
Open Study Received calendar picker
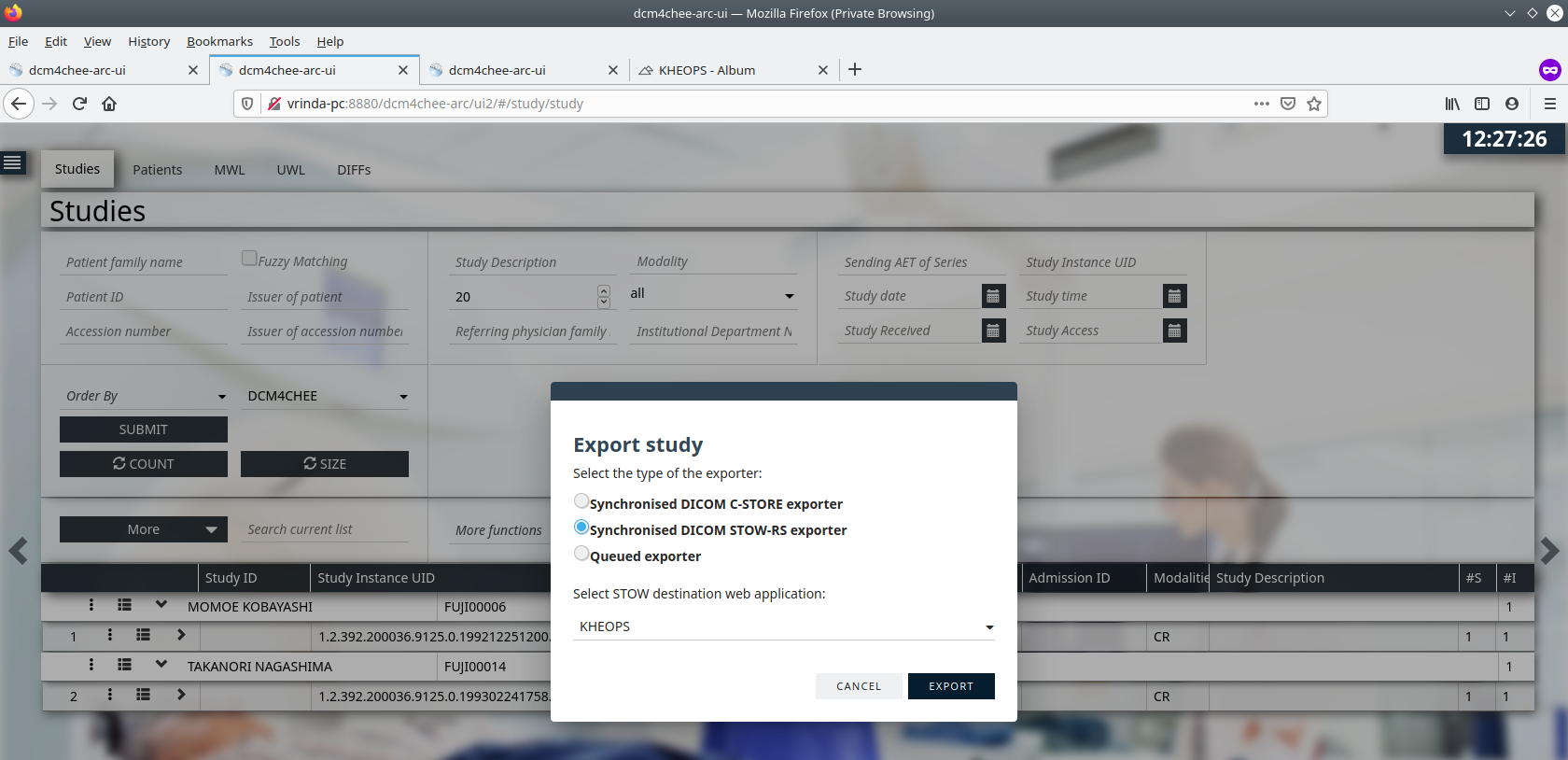click(x=994, y=331)
